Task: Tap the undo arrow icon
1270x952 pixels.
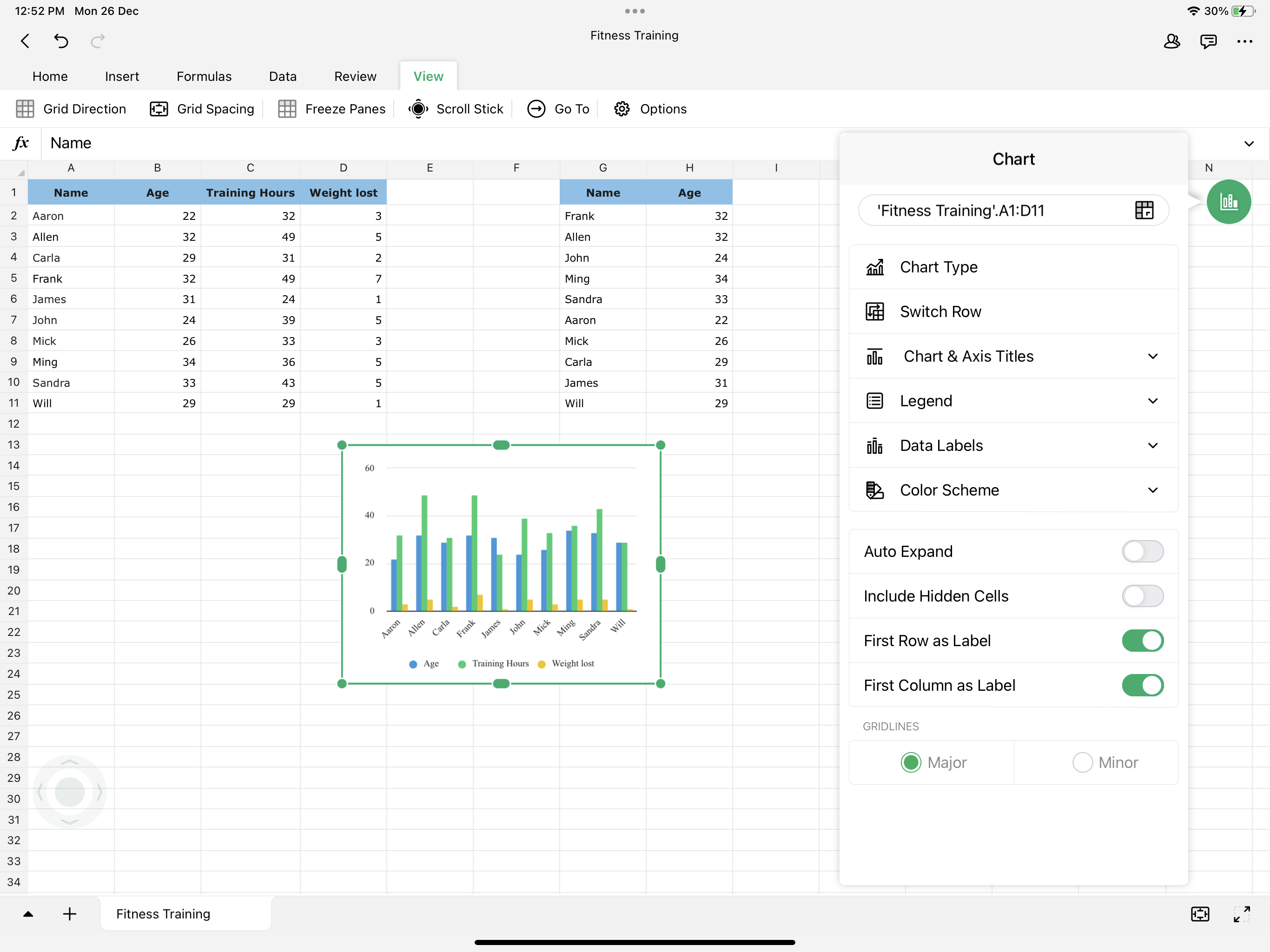Action: point(61,41)
